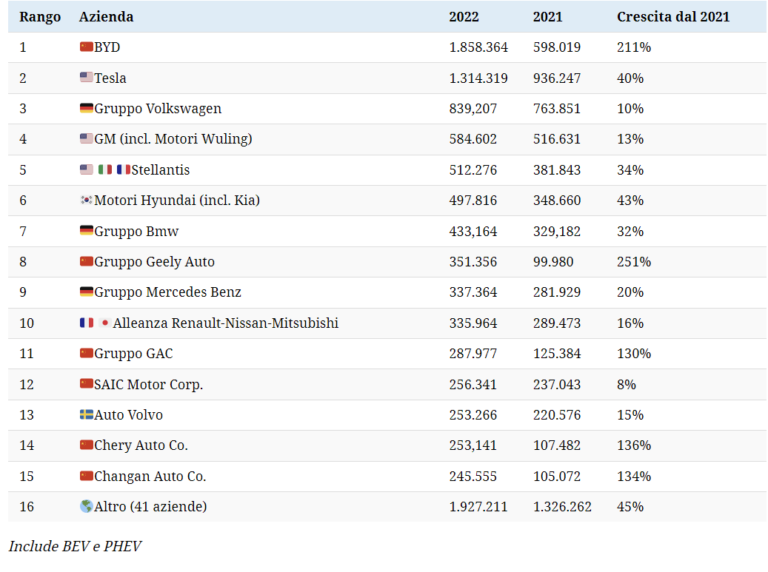Click SAIC Motor Corp. name

pyautogui.click(x=148, y=384)
